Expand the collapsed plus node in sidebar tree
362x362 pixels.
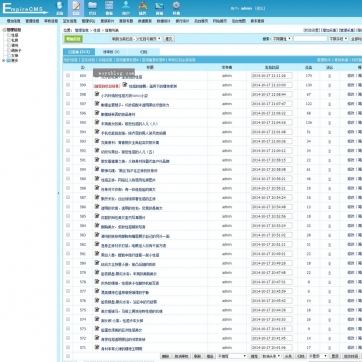(x=3, y=61)
